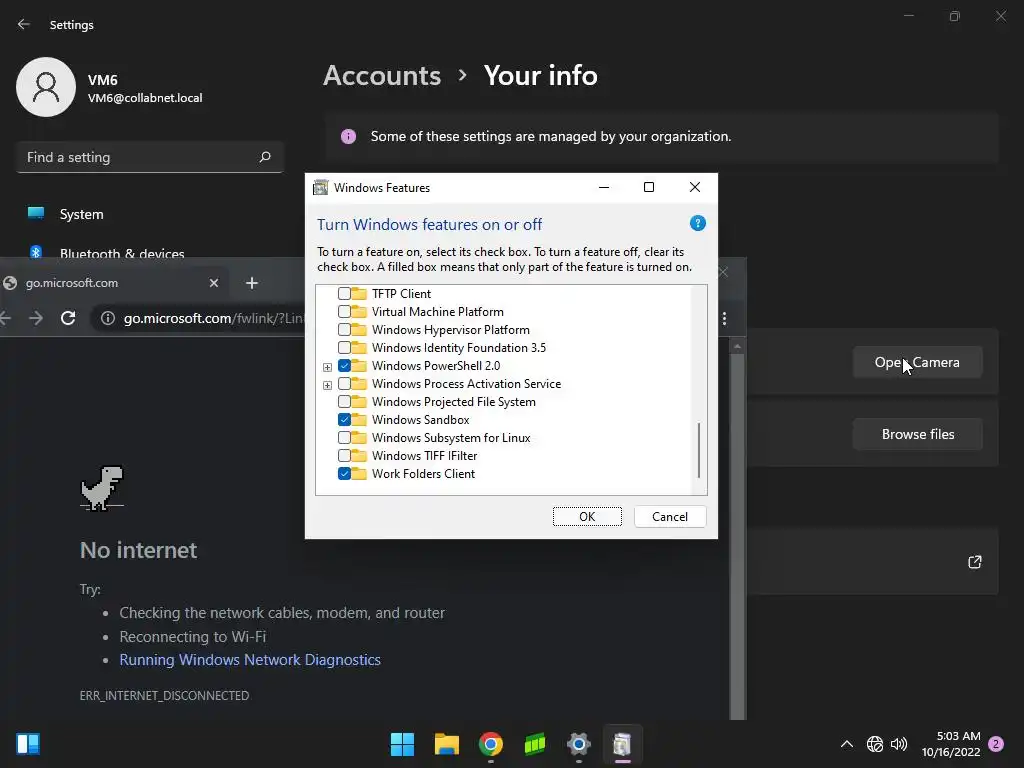Select the Windows Sandbox row label
This screenshot has width=1024, height=768.
point(421,420)
